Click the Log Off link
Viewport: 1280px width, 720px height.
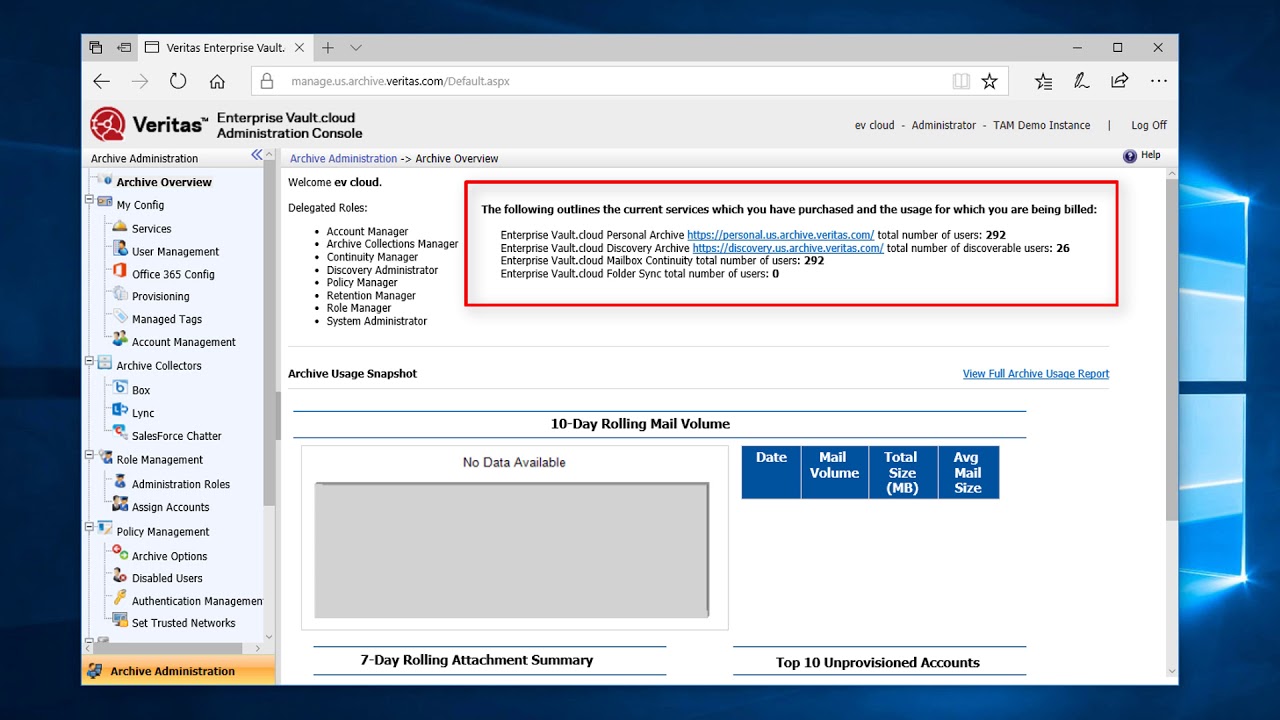1149,125
